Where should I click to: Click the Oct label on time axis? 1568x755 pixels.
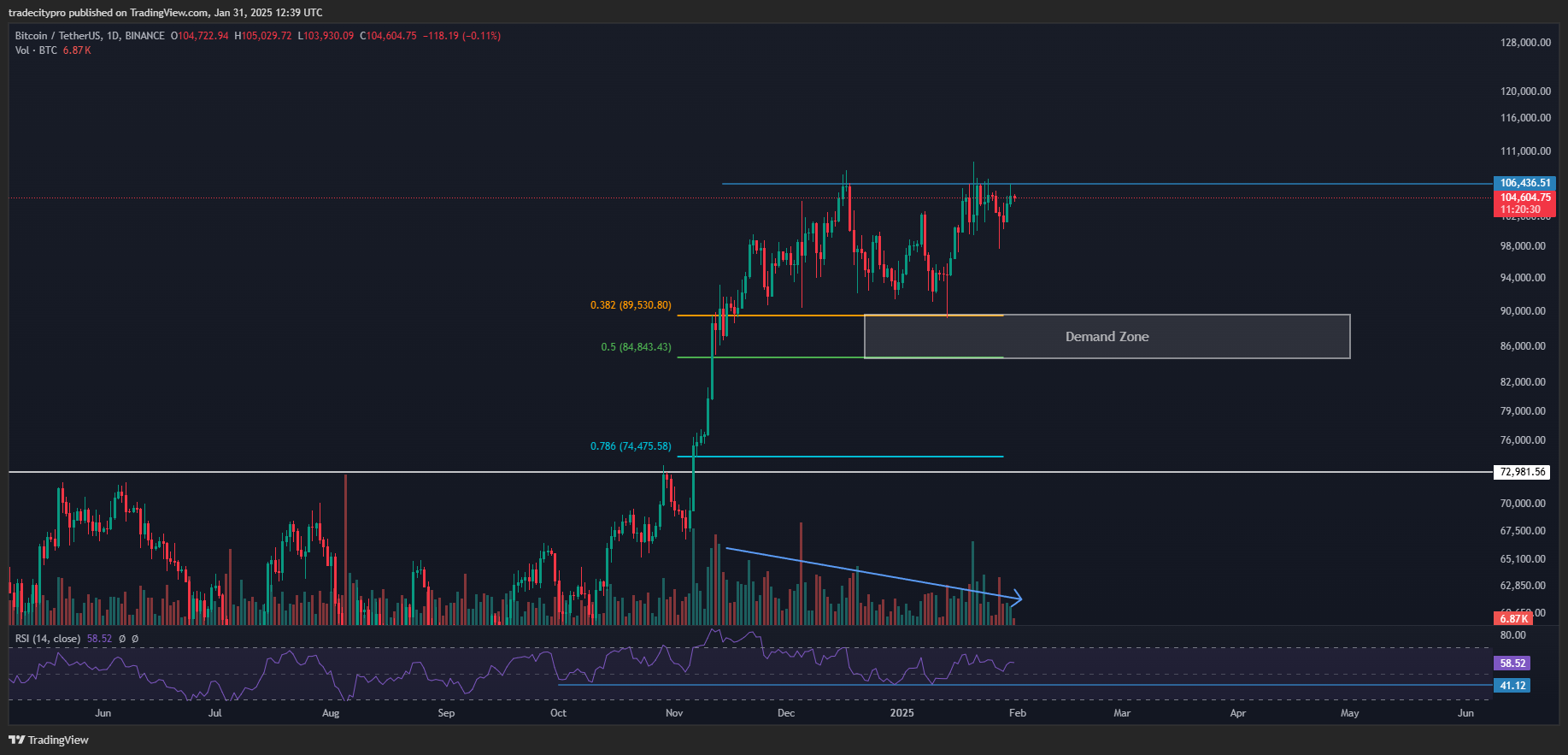click(558, 713)
